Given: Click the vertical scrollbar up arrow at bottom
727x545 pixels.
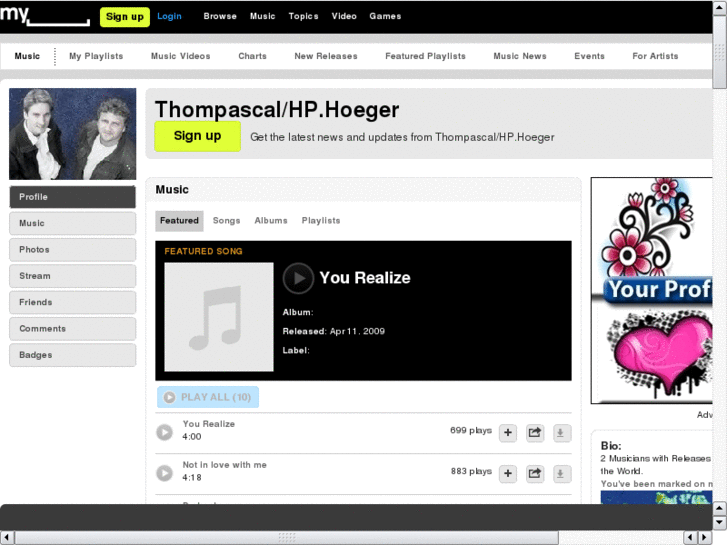Looking at the screenshot, I should coord(720,508).
